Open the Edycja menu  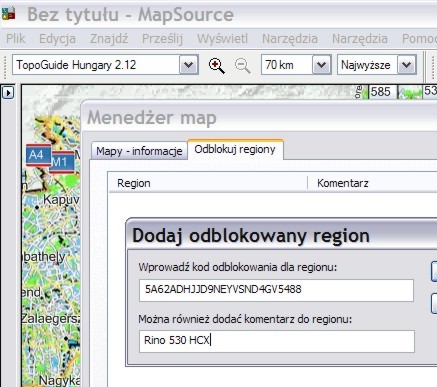pyautogui.click(x=57, y=39)
